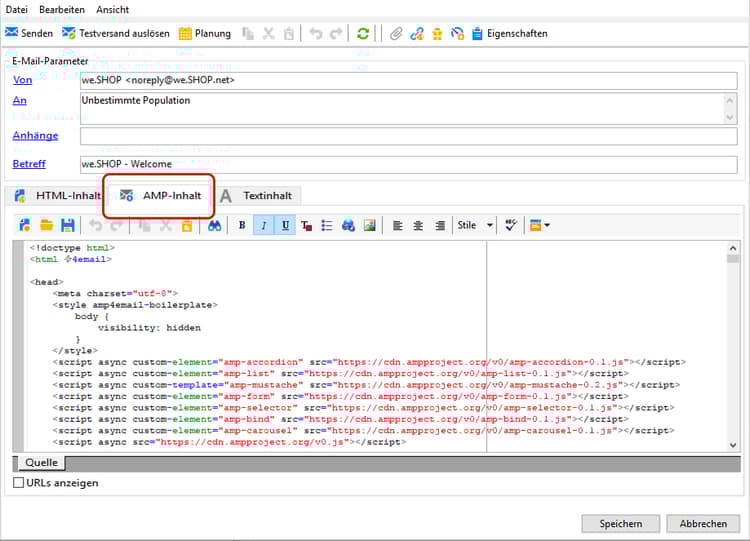The height and width of the screenshot is (541, 750).
Task: Click the paperclip attachment icon
Action: tap(396, 33)
